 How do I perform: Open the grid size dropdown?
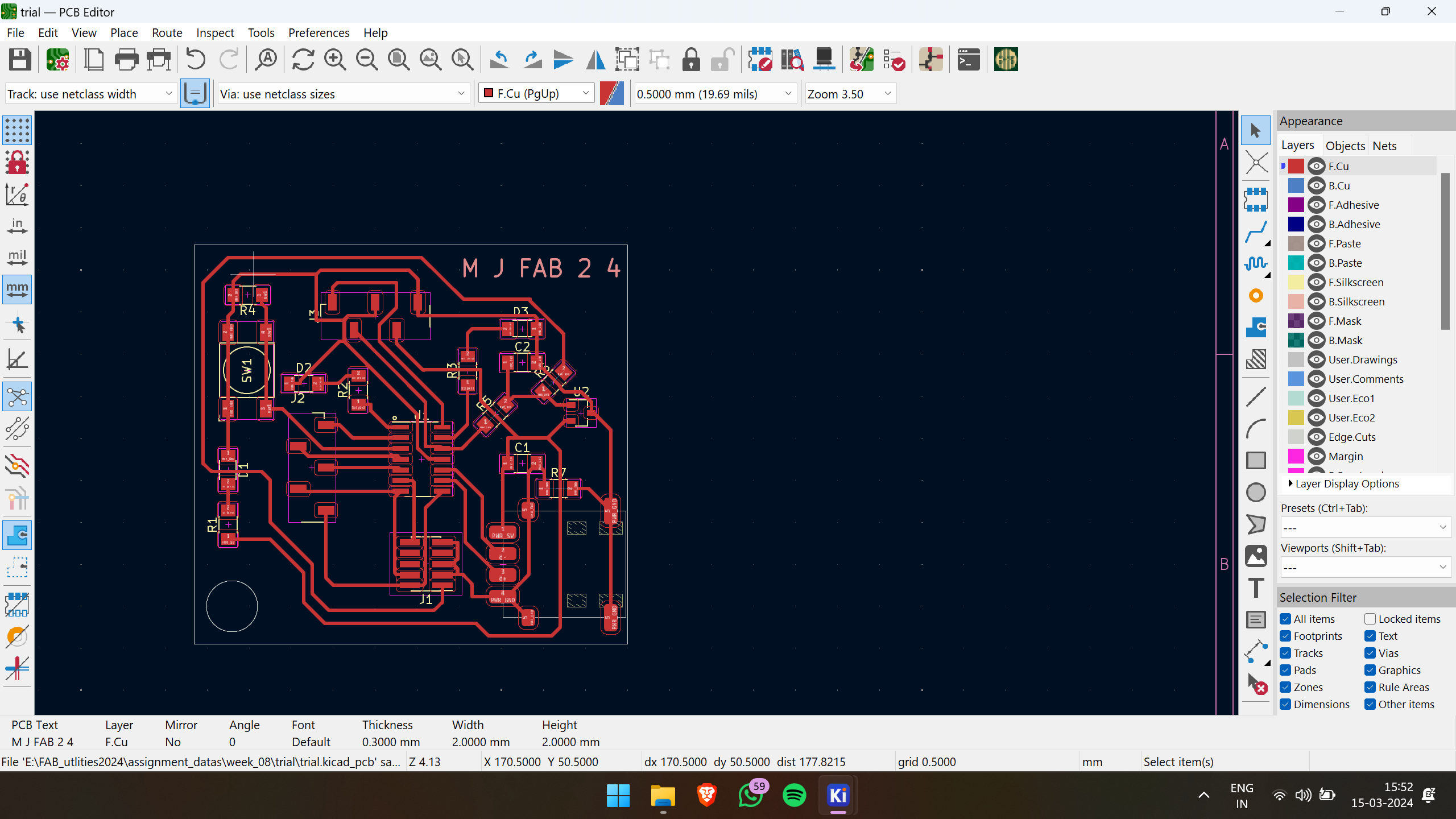[714, 94]
